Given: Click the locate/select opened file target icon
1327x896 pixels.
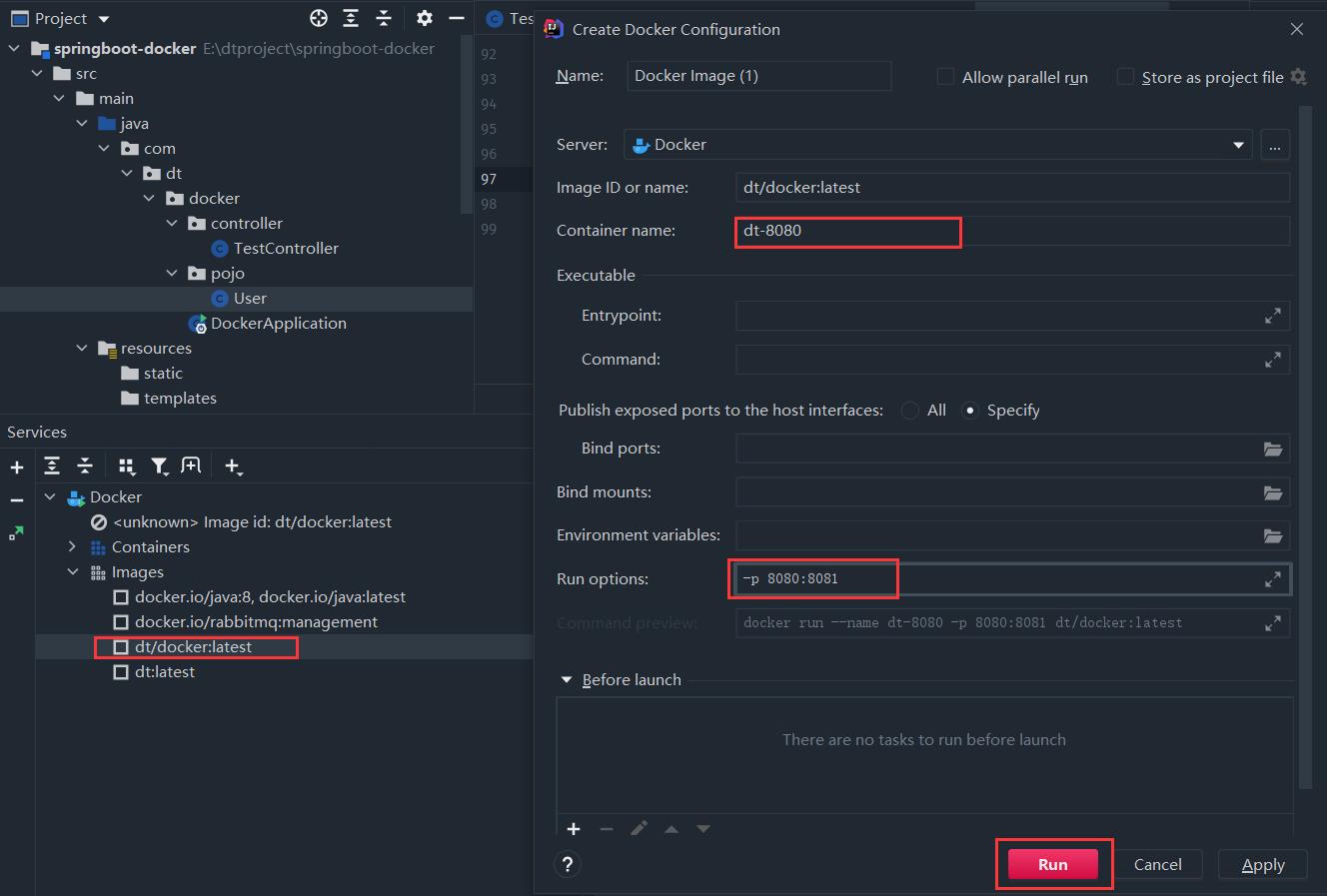Looking at the screenshot, I should [x=319, y=18].
